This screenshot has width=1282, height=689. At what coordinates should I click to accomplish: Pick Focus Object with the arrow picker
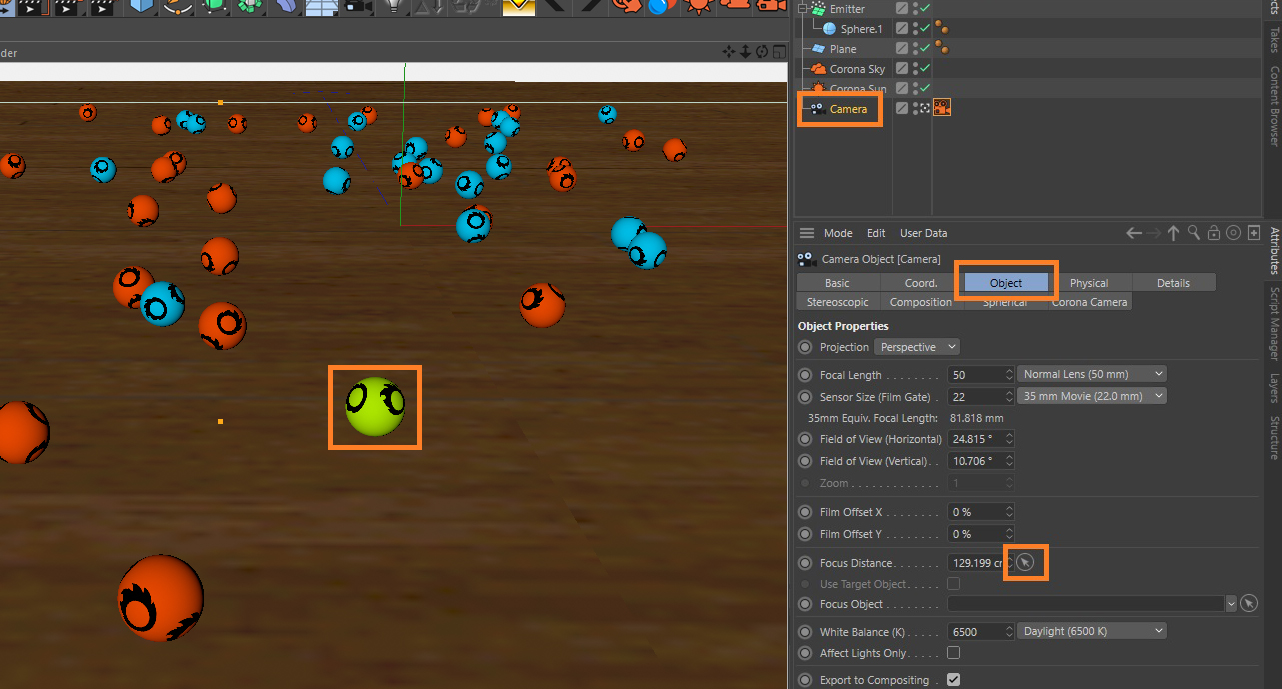(x=1249, y=603)
